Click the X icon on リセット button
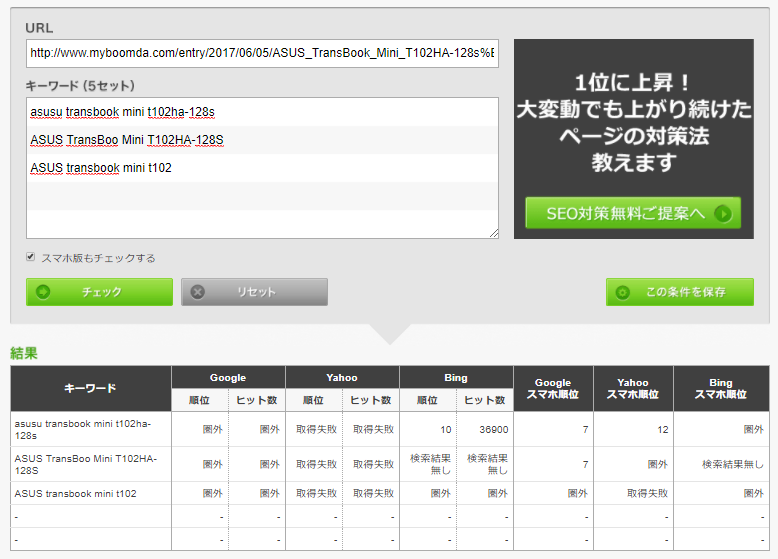This screenshot has width=778, height=559. click(x=198, y=292)
